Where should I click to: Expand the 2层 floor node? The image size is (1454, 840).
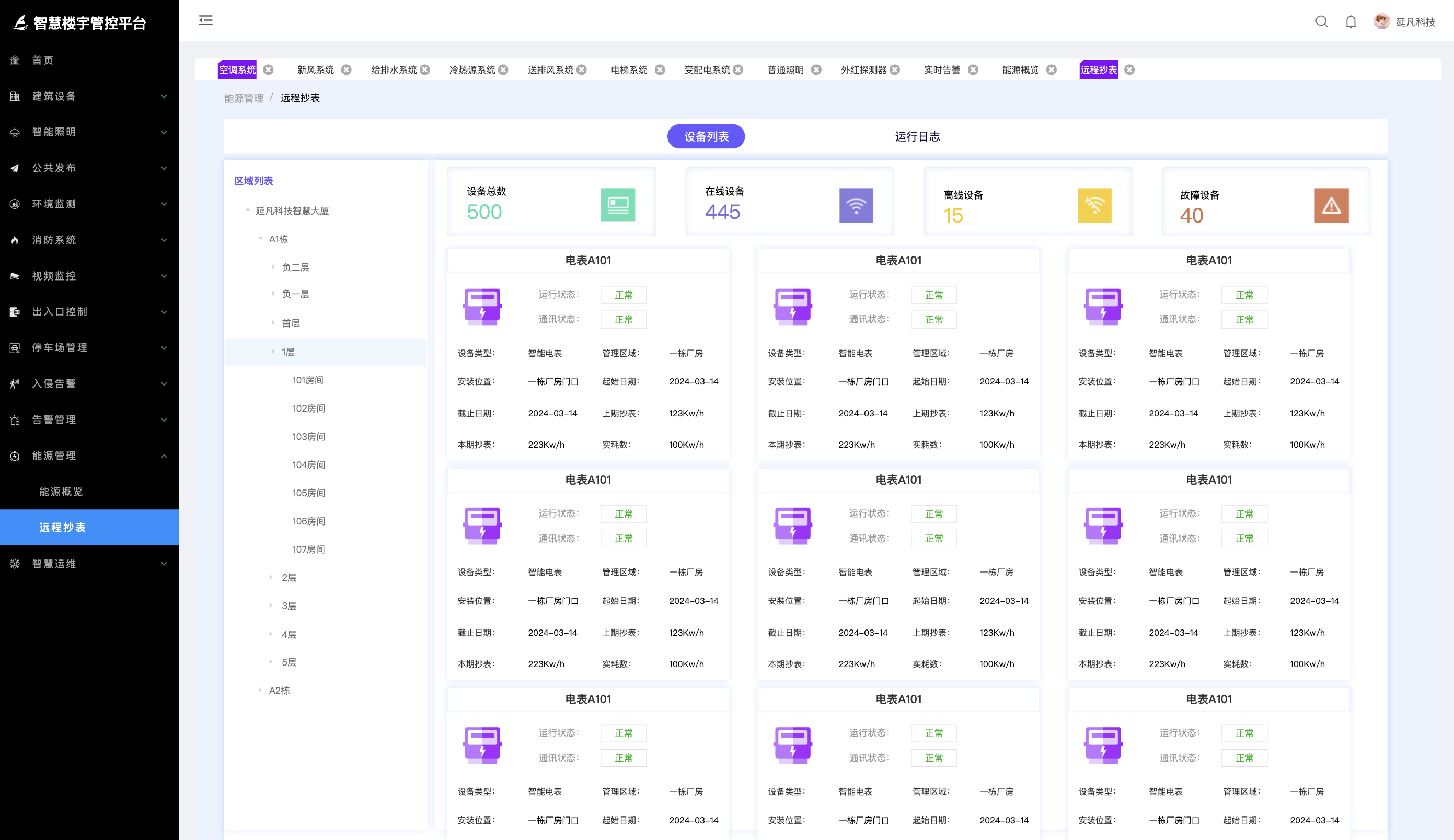(271, 577)
